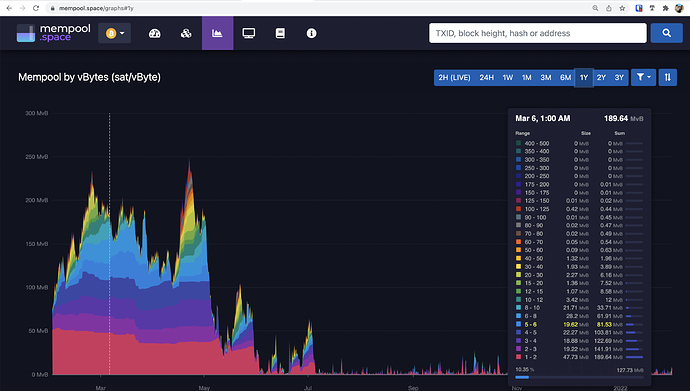Select the 24H time range

(486, 77)
